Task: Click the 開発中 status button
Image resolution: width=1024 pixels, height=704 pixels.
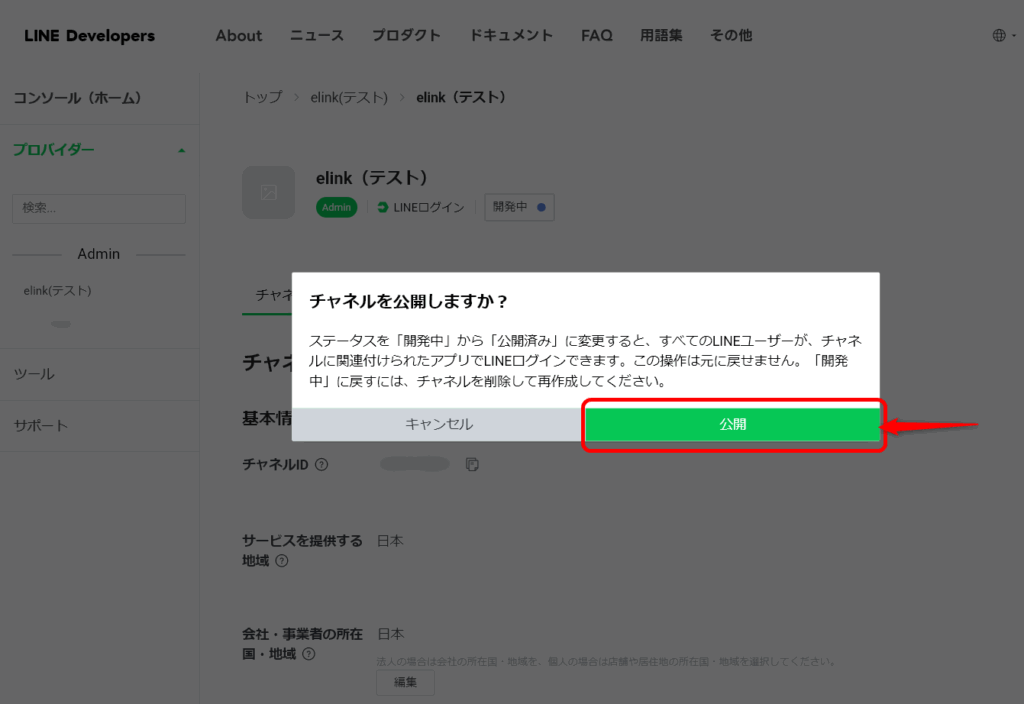Action: [x=519, y=207]
